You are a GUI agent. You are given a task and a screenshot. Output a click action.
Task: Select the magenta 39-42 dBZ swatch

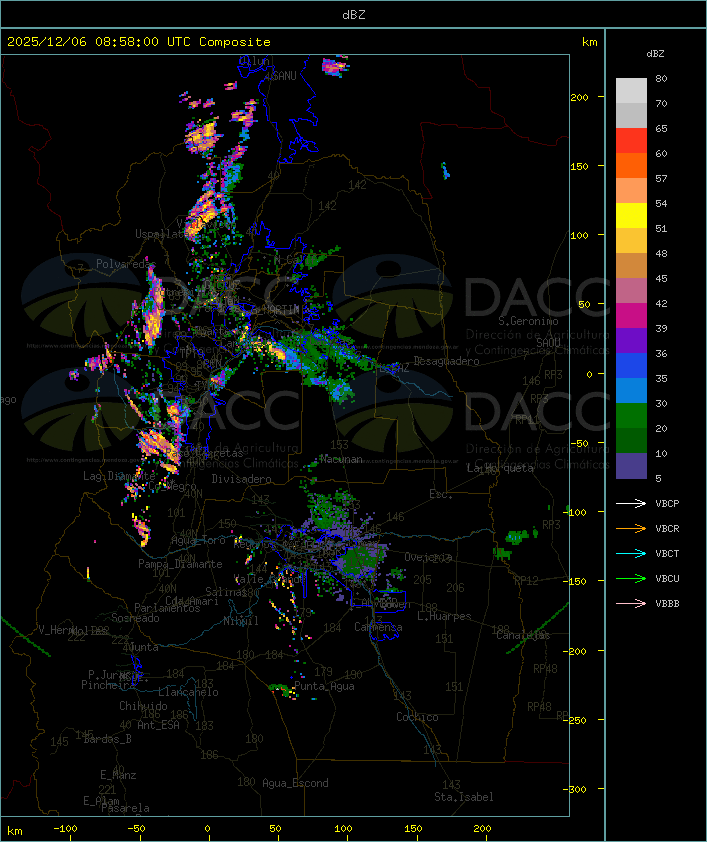click(631, 316)
